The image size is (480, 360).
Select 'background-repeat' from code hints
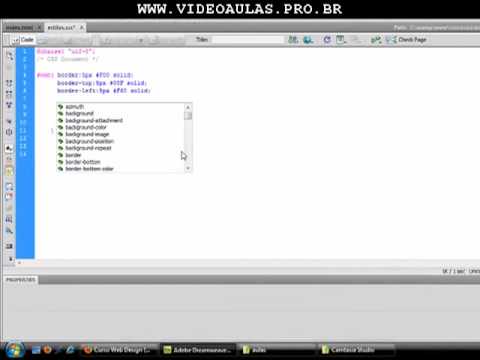pyautogui.click(x=120, y=148)
